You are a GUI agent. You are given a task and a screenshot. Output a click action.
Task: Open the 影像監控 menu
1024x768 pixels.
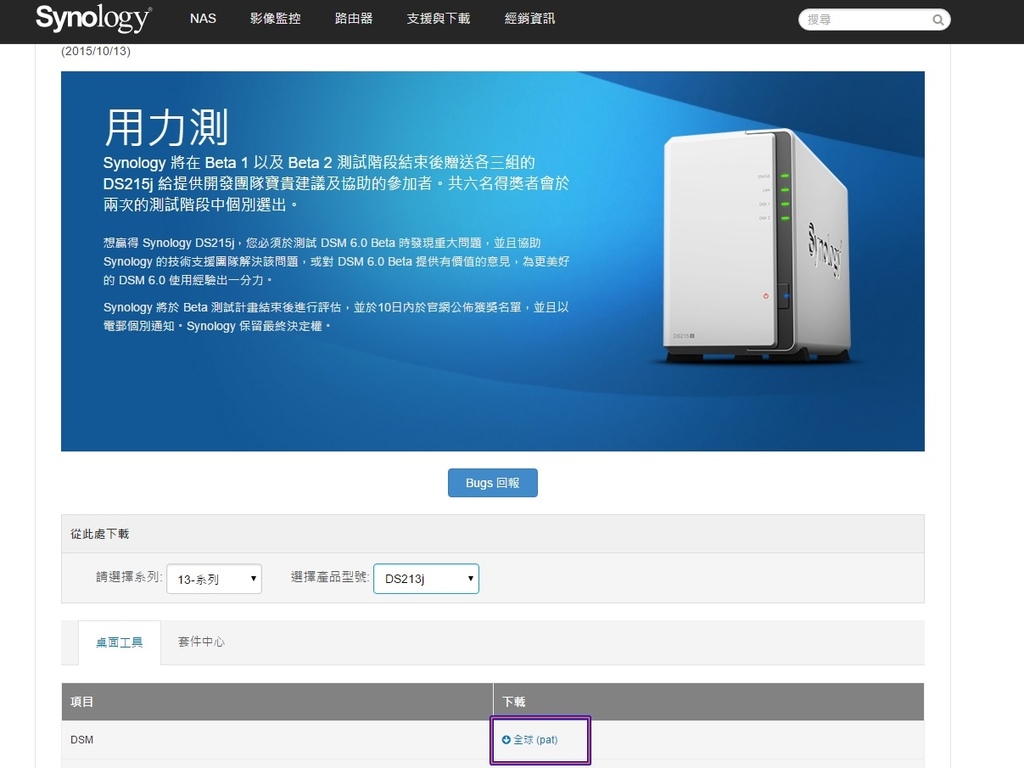pos(276,18)
